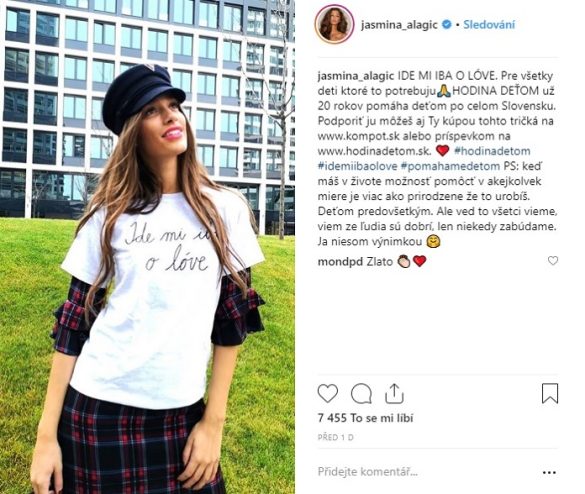Open the #hodinadetom hashtag

coord(492,151)
